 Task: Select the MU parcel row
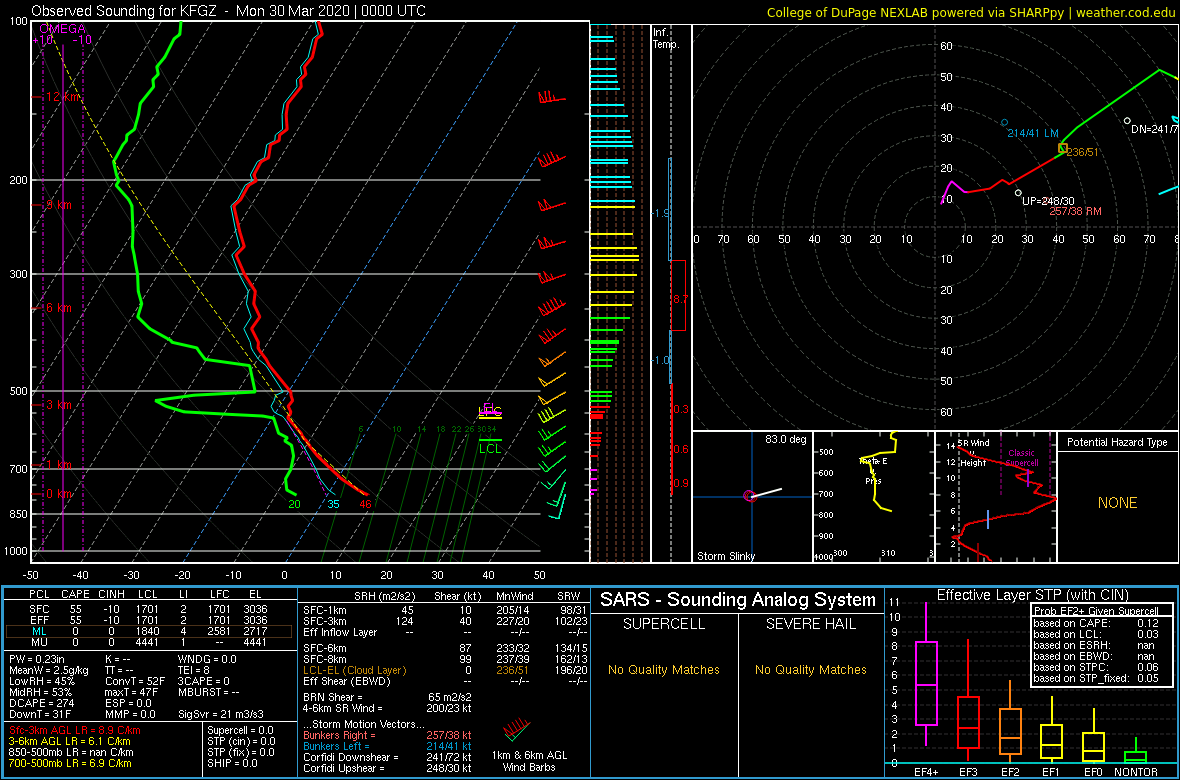150,641
